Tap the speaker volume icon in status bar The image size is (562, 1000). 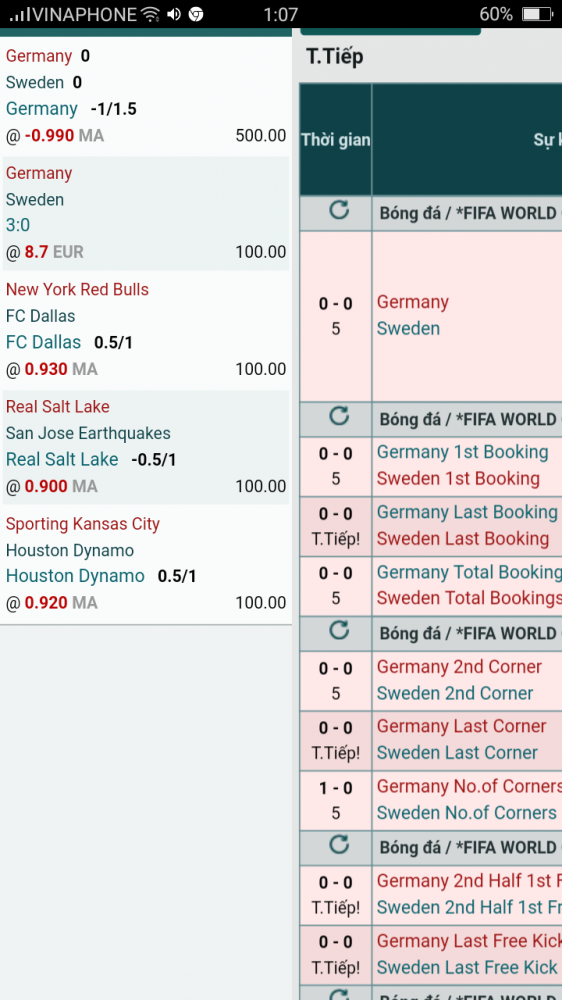[174, 14]
